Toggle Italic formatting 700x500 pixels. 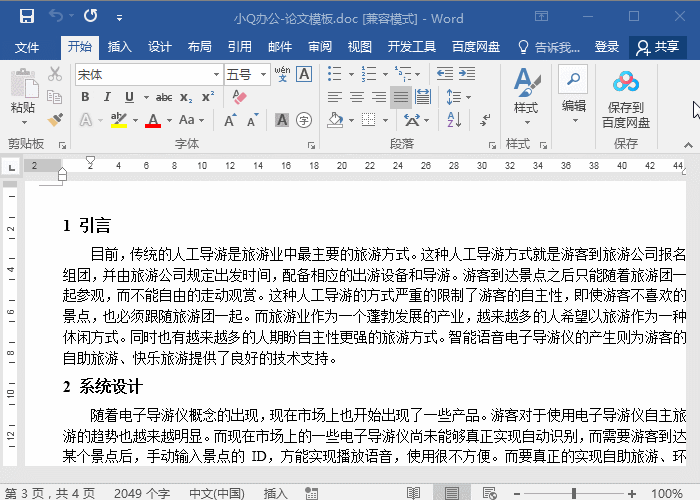pyautogui.click(x=106, y=97)
